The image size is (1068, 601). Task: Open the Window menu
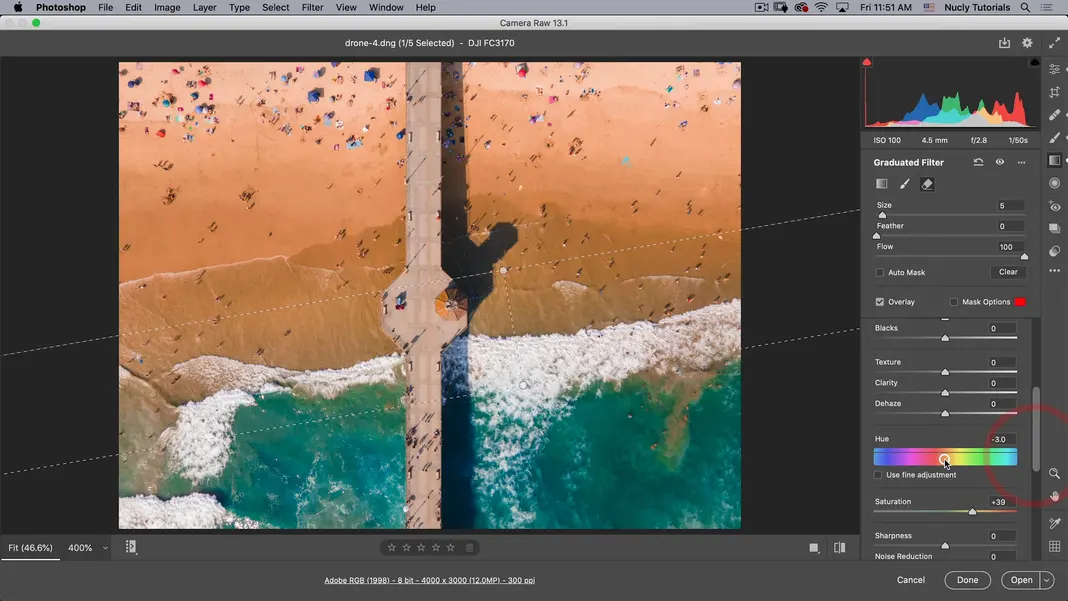point(386,7)
